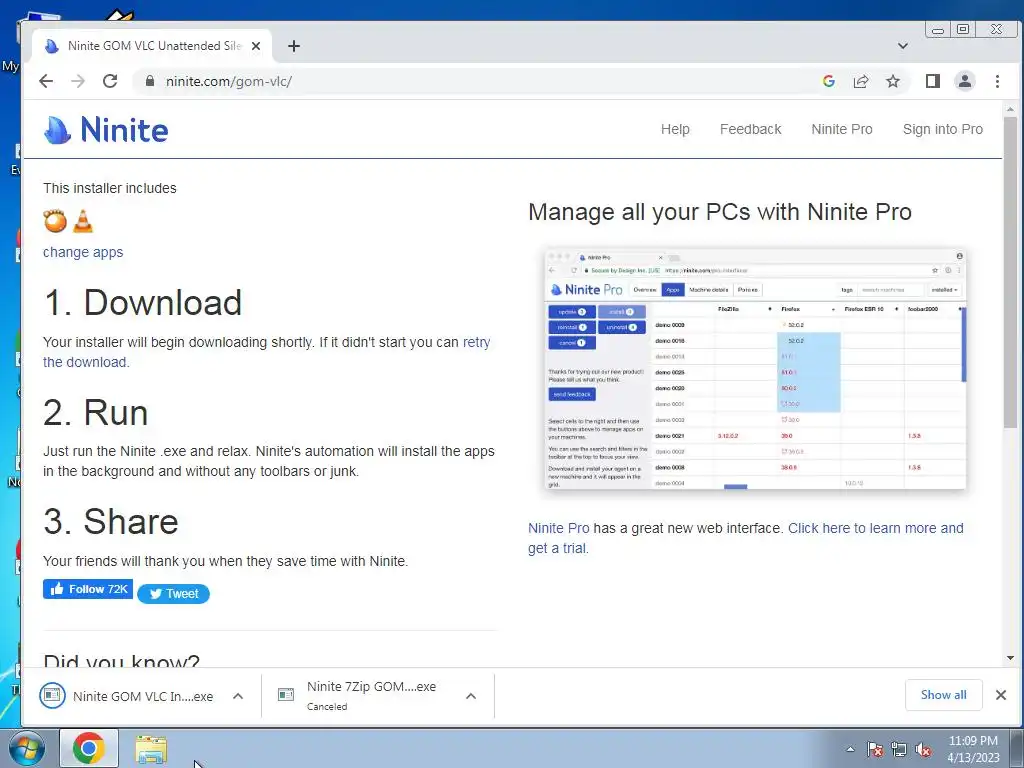
Task: Click the scrollbar up arrow
Action: pyautogui.click(x=1010, y=109)
